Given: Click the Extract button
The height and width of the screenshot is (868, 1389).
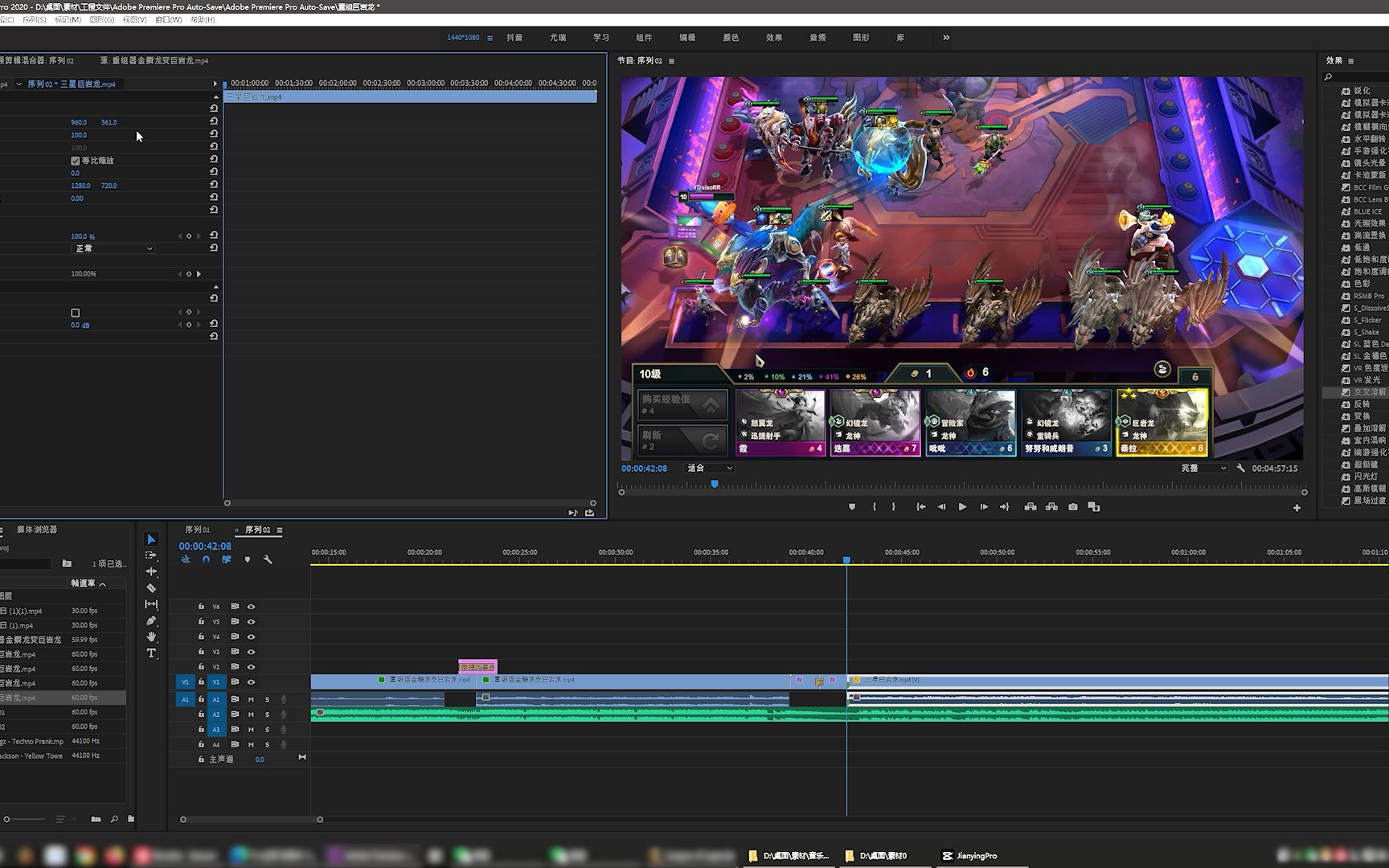Looking at the screenshot, I should click(x=1051, y=507).
